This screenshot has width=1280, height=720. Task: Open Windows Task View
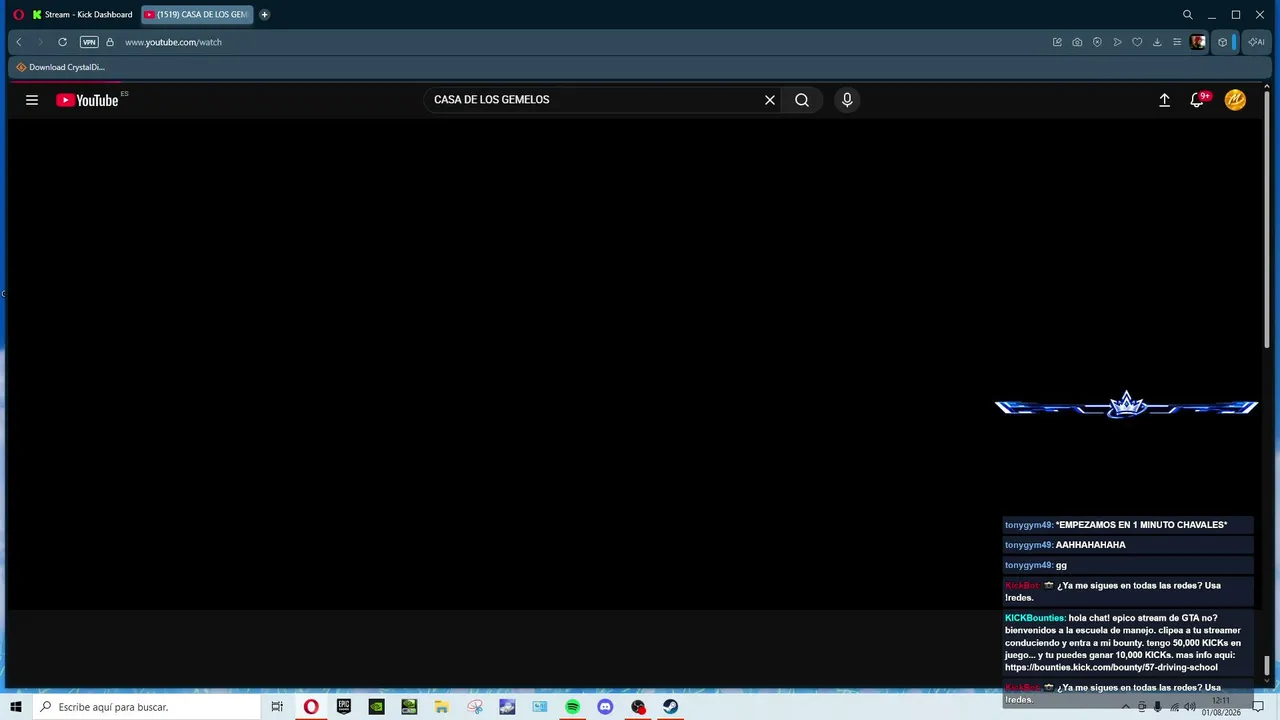tap(277, 707)
